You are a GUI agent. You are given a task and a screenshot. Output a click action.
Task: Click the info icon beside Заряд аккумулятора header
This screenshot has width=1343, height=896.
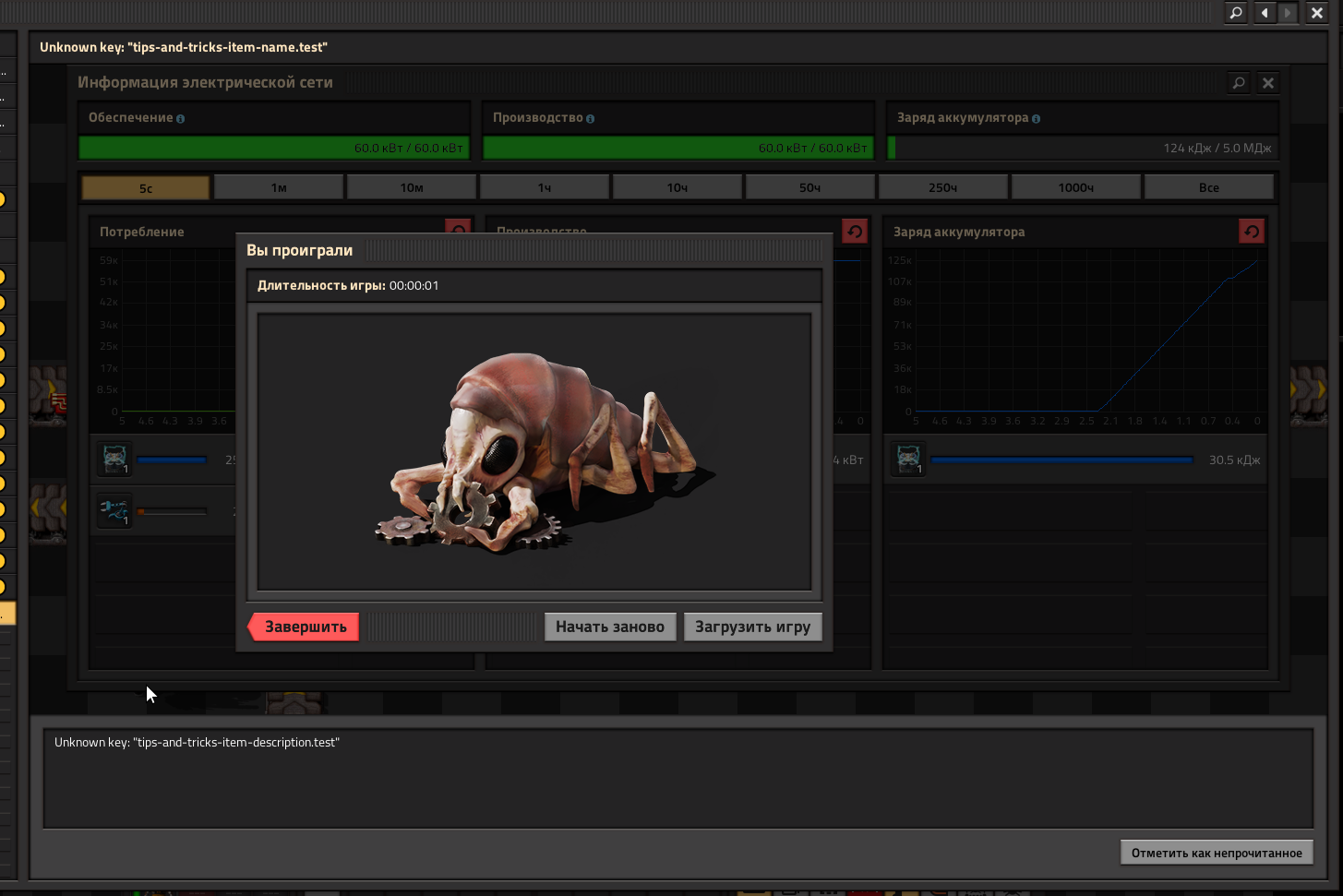(1036, 119)
